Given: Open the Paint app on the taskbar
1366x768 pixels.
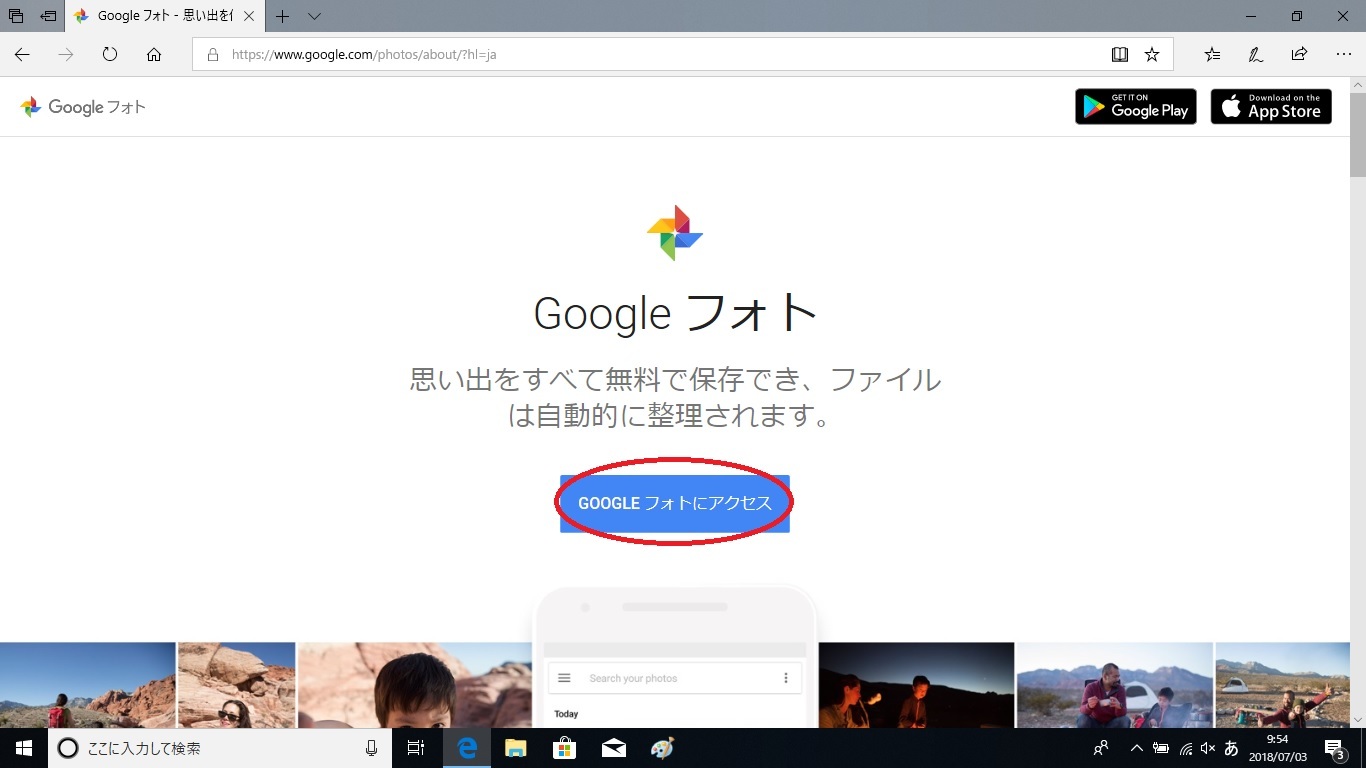Looking at the screenshot, I should (x=662, y=748).
